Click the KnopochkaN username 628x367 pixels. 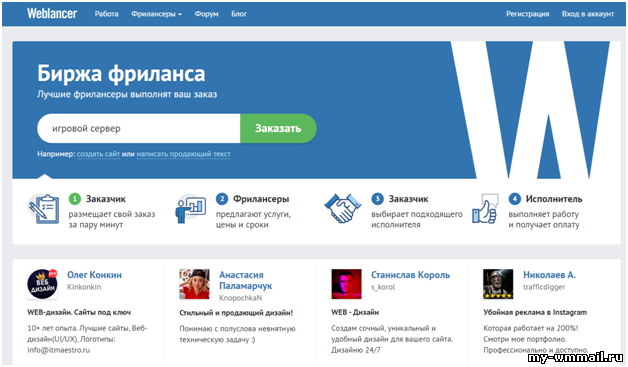[x=241, y=298]
